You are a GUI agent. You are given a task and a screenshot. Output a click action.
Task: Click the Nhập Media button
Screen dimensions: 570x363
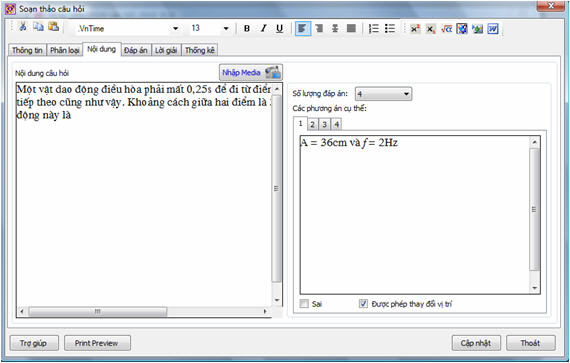pos(251,72)
